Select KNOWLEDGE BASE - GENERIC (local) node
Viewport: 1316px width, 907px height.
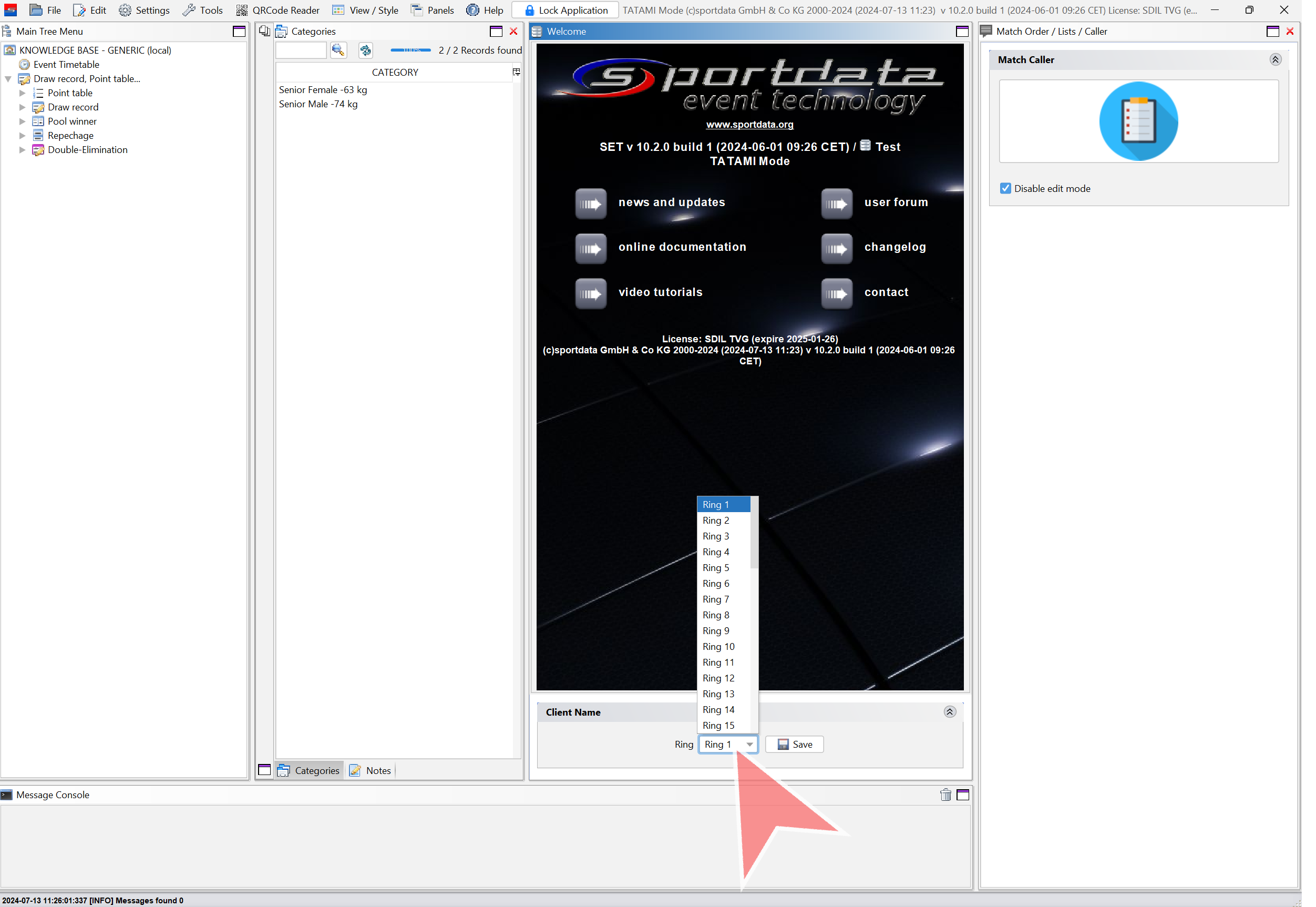pyautogui.click(x=95, y=50)
